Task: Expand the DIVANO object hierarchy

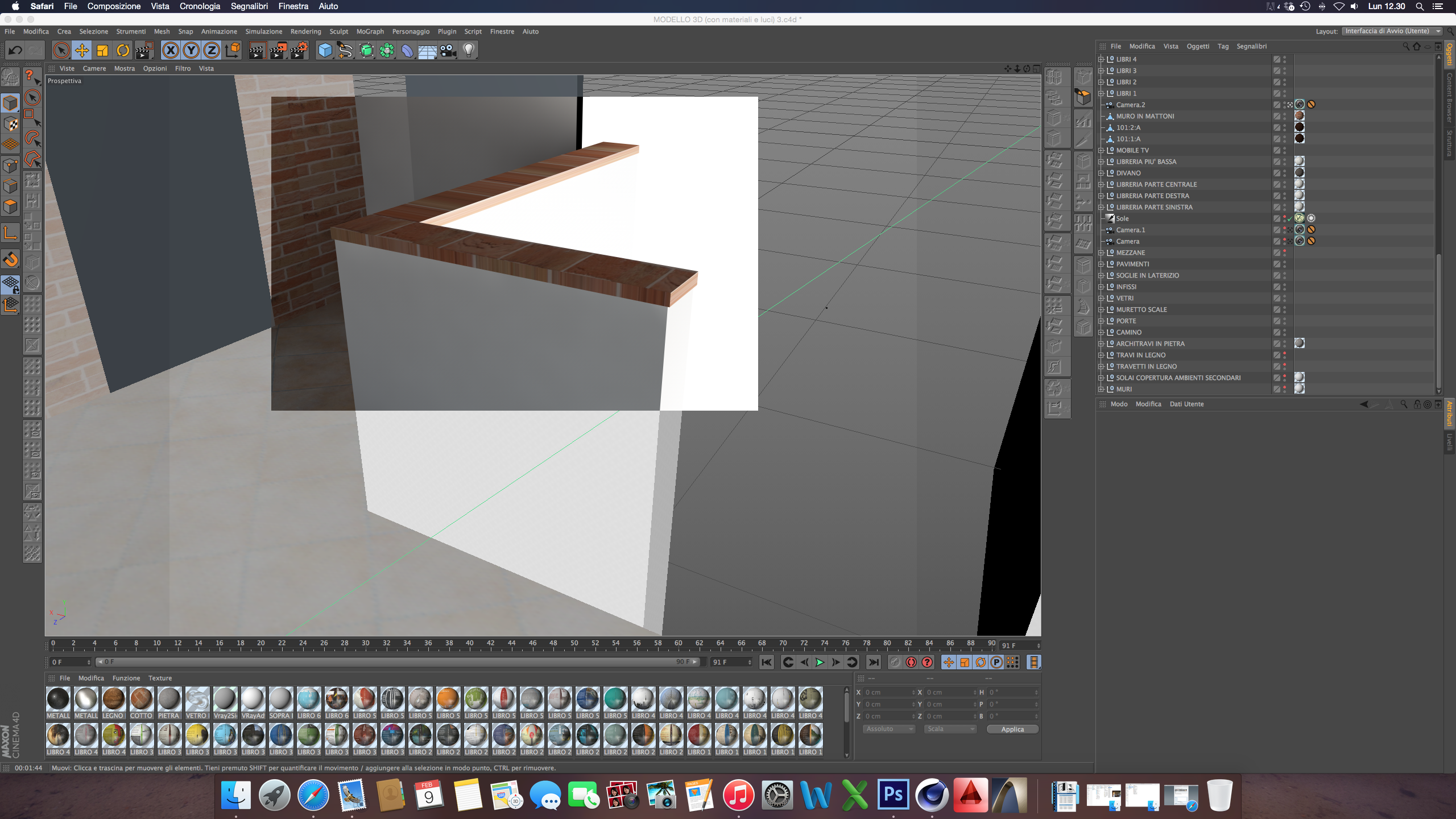Action: click(x=1101, y=173)
